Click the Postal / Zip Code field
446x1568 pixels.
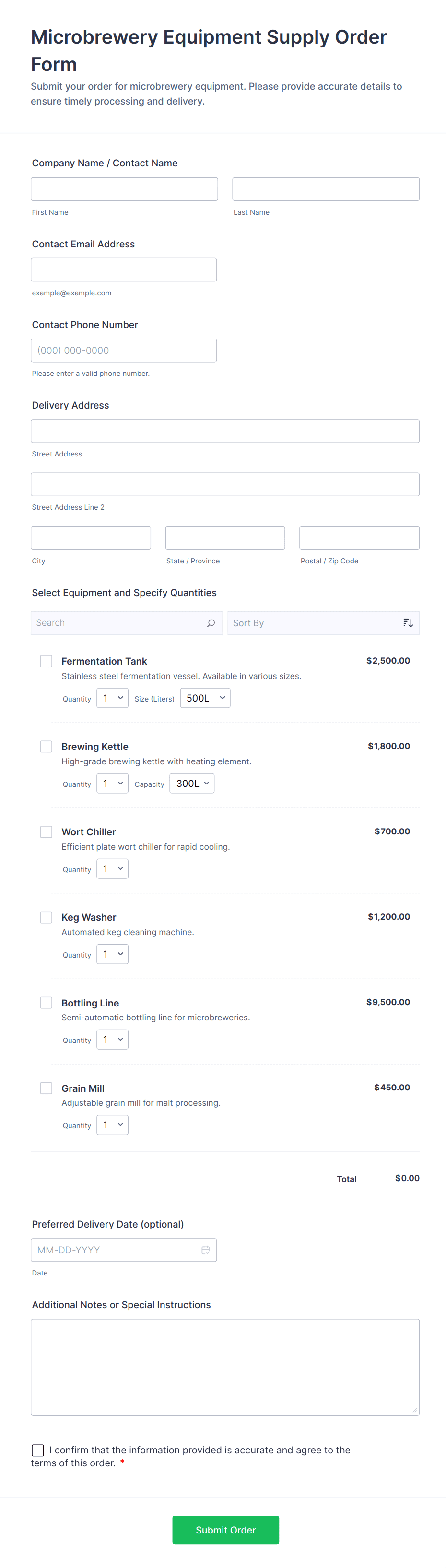click(359, 538)
